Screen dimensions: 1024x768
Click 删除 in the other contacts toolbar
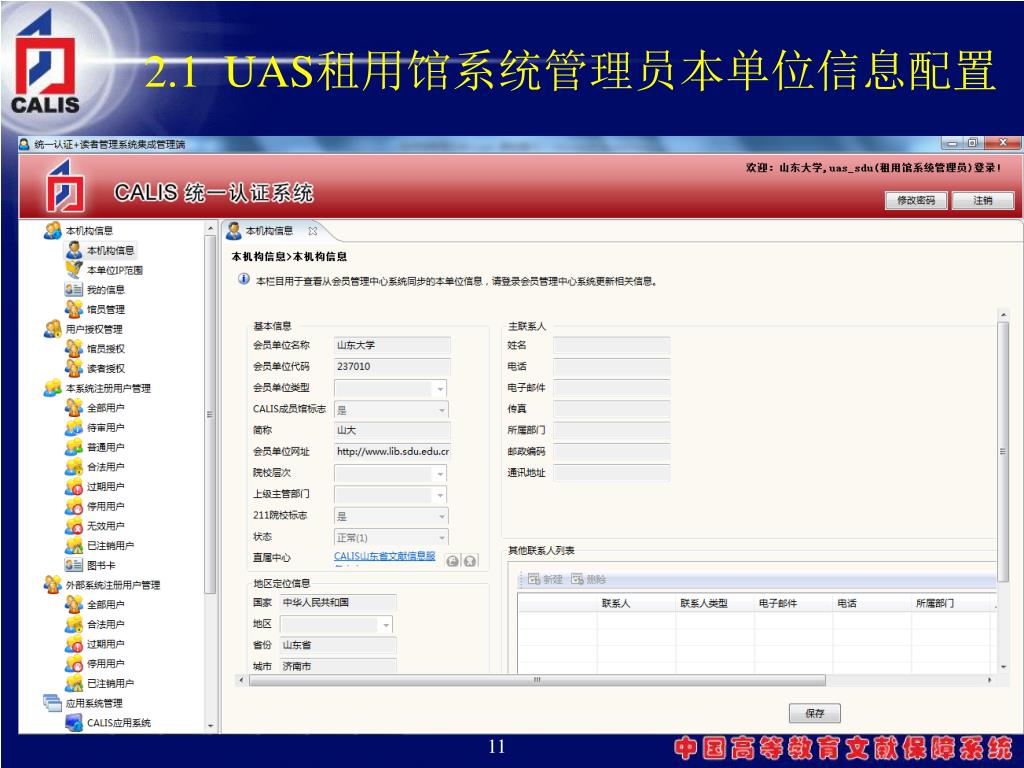click(588, 579)
